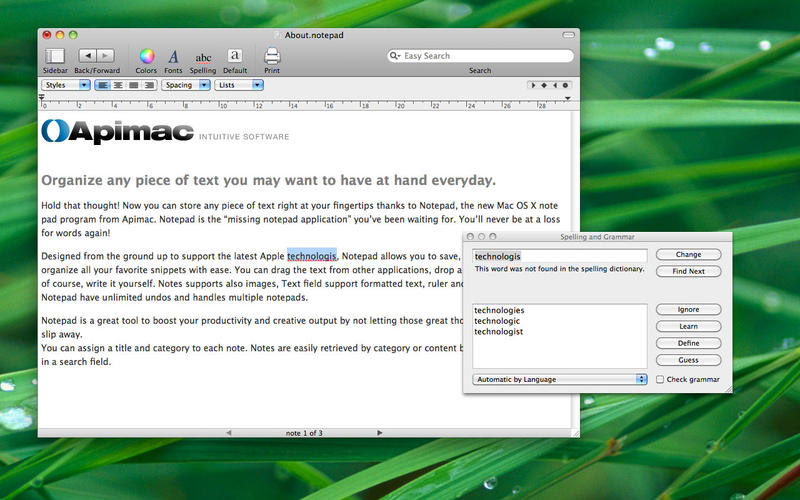
Task: Click the misspelled word field in Spelling panel
Action: 560,256
